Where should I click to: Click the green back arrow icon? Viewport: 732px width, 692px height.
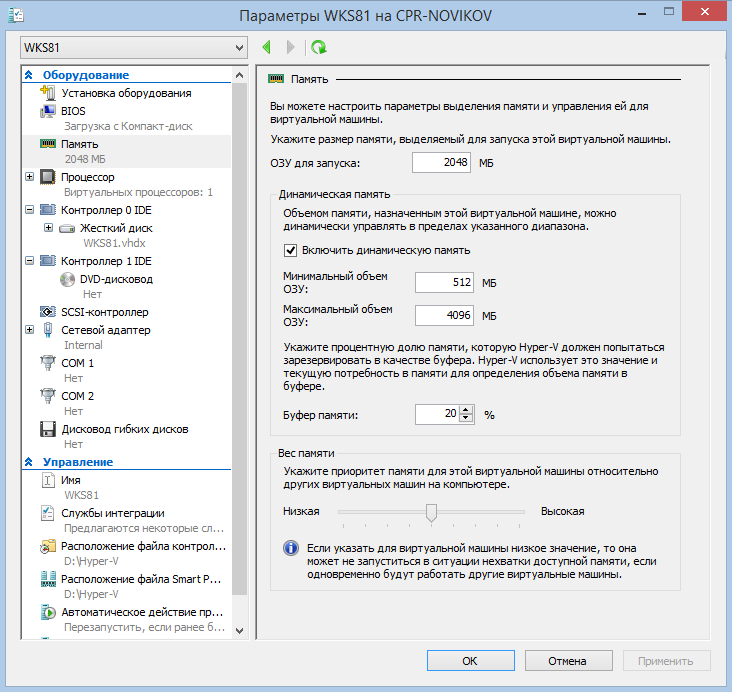(x=267, y=47)
